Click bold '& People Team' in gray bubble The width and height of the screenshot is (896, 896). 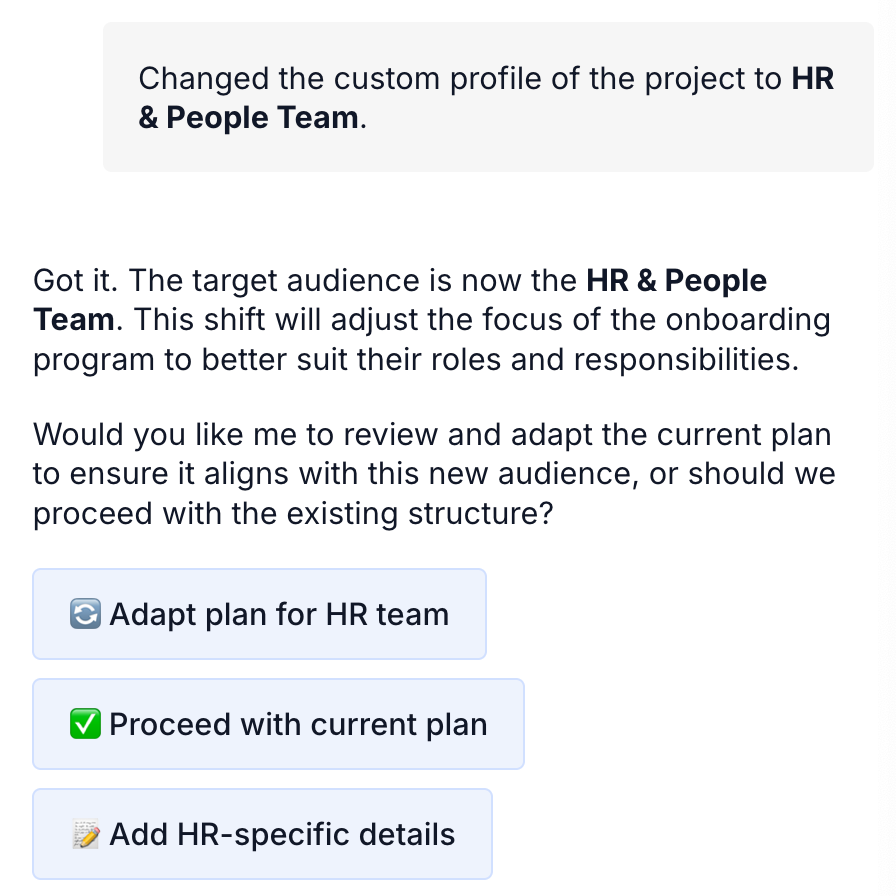(x=249, y=118)
